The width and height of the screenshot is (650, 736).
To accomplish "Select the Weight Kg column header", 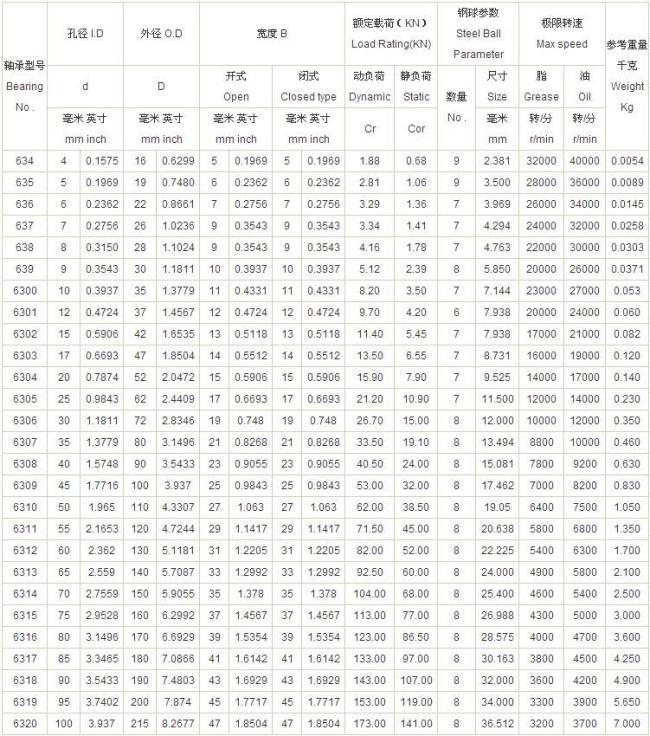I will pyautogui.click(x=627, y=77).
